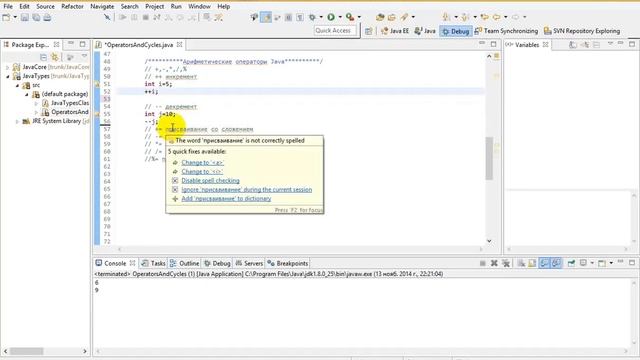This screenshot has width=640, height=360.
Task: Click Remove All Terminated Launches icon in Console
Action: pyautogui.click(x=506, y=263)
